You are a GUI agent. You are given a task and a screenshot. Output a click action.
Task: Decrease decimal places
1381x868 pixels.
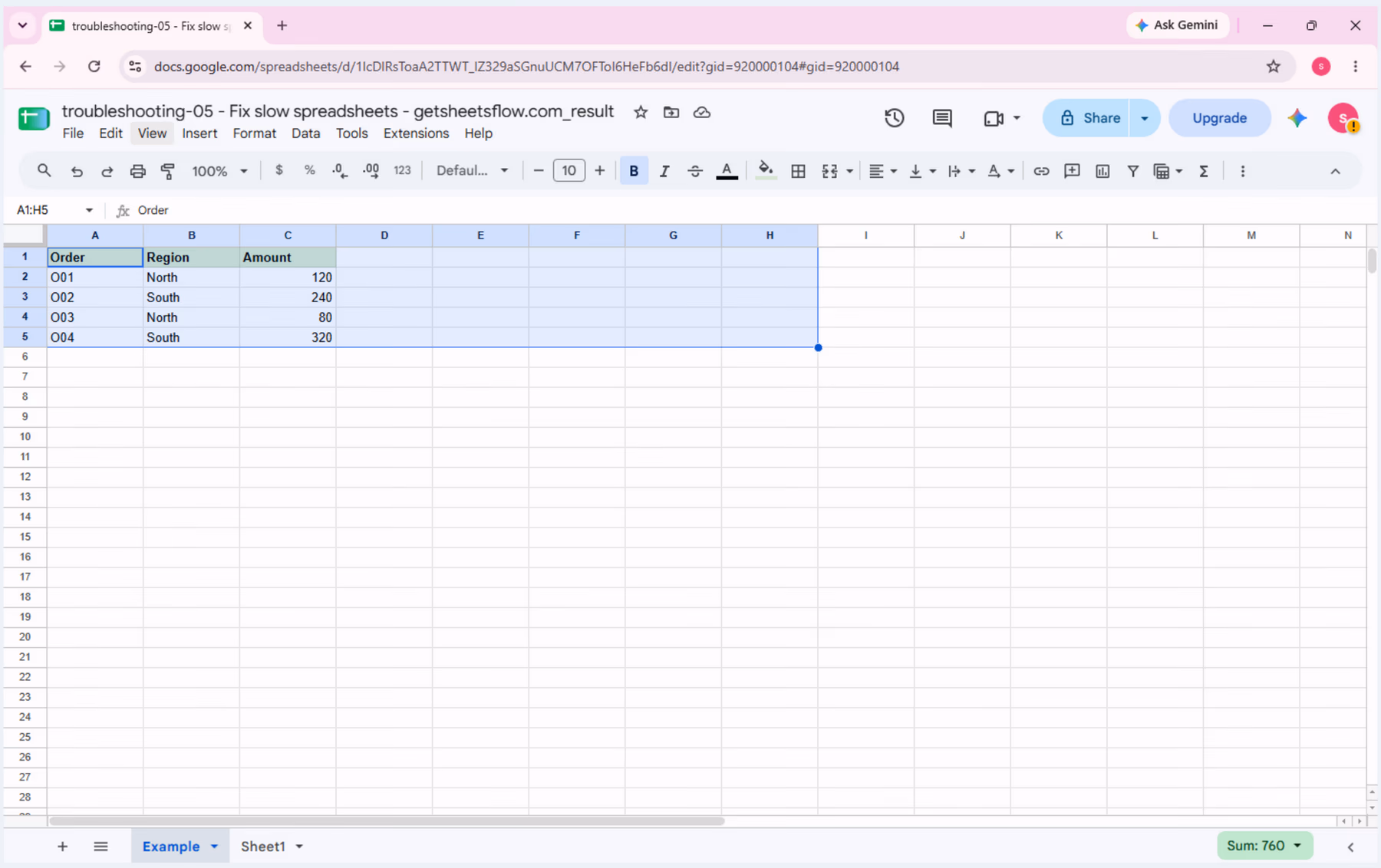[x=340, y=171]
